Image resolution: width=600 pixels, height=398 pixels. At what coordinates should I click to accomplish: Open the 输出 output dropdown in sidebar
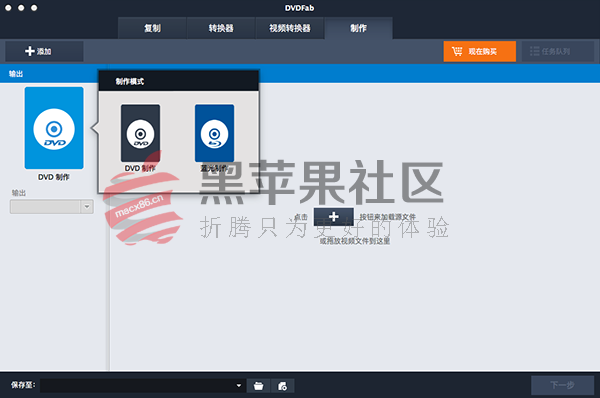point(52,207)
